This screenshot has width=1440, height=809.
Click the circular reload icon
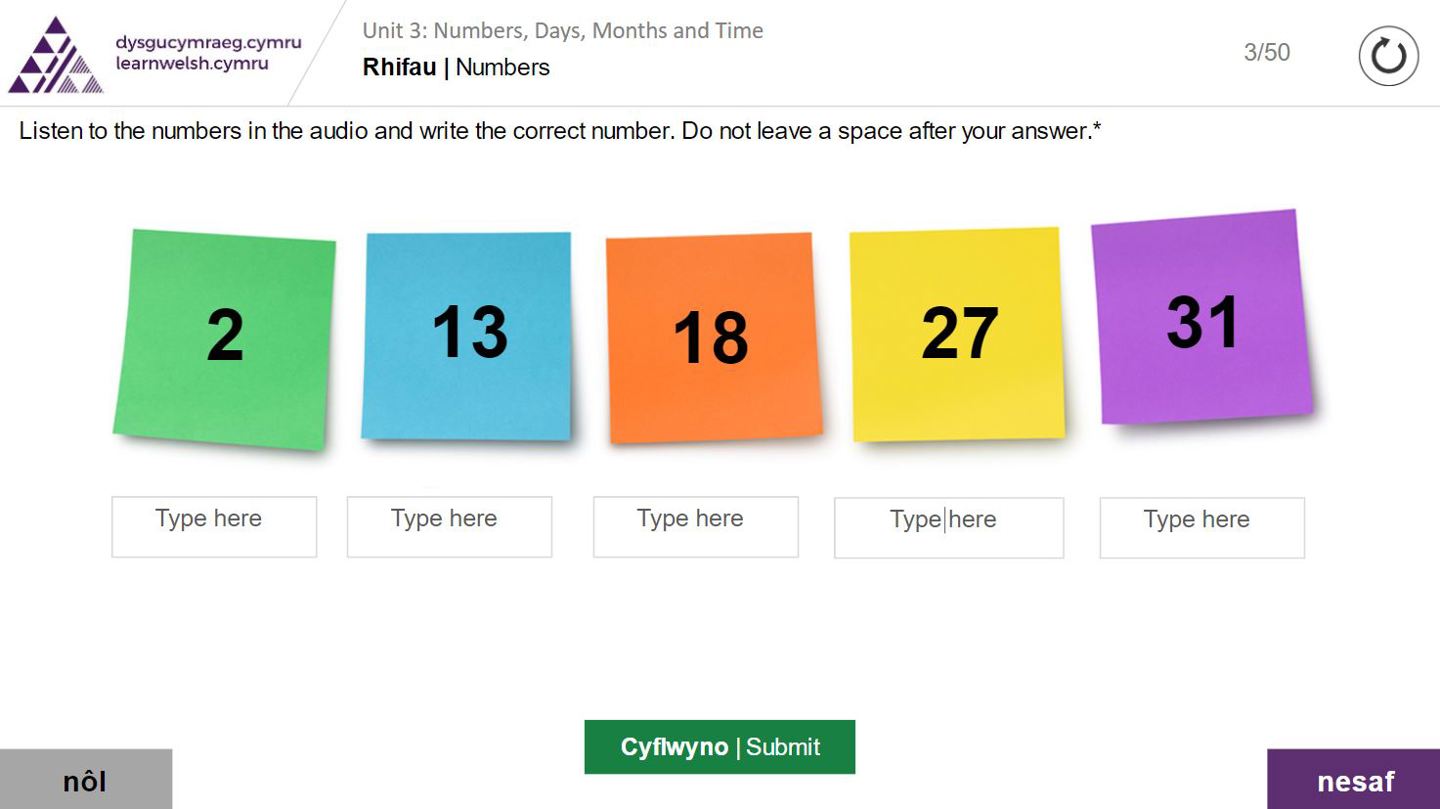click(x=1388, y=56)
